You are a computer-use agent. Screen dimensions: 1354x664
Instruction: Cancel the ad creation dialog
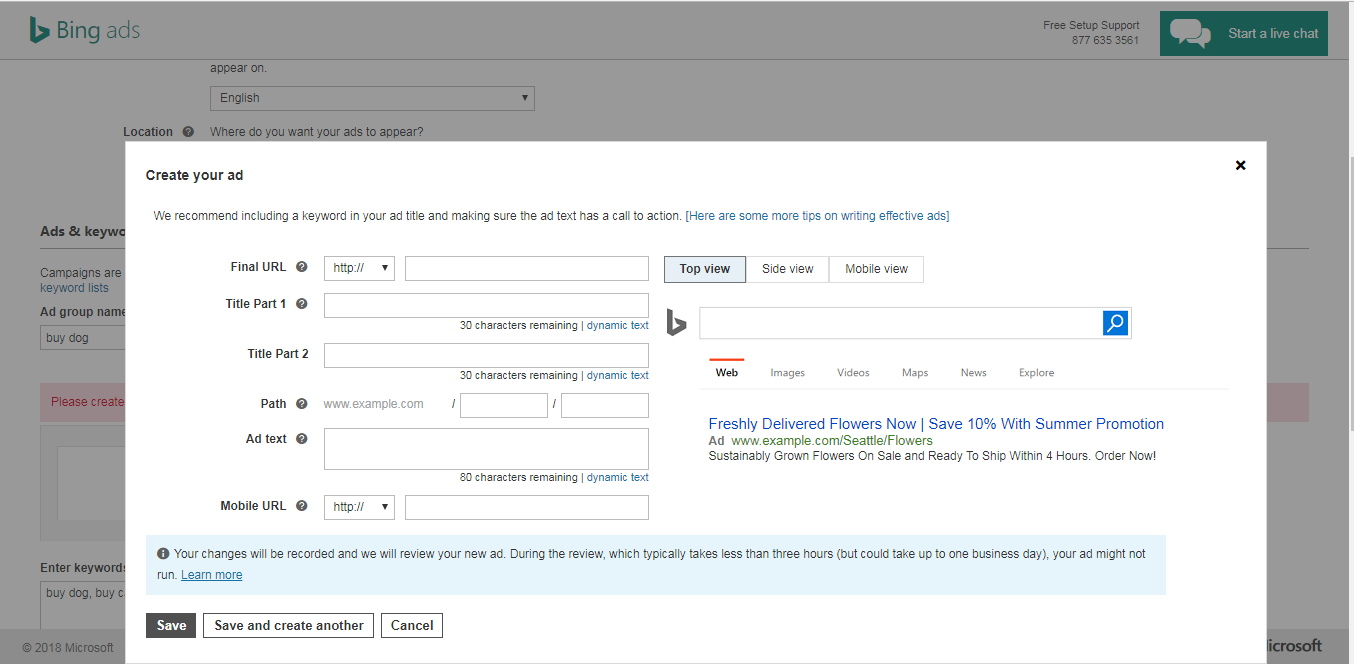tap(412, 625)
